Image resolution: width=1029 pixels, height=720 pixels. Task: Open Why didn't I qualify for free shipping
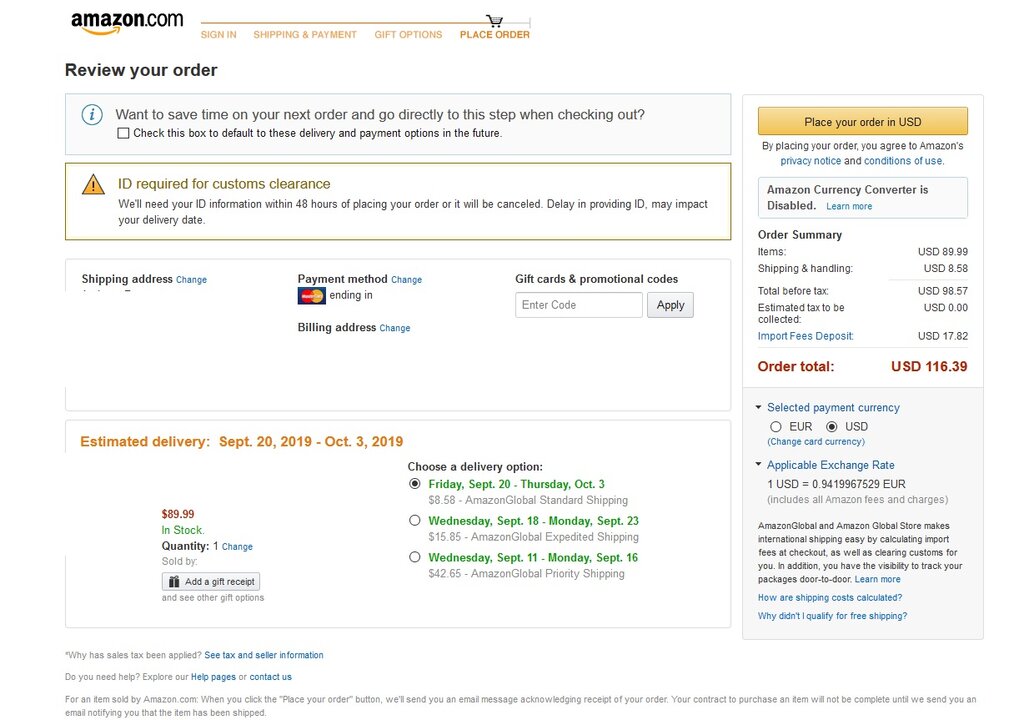pos(833,616)
